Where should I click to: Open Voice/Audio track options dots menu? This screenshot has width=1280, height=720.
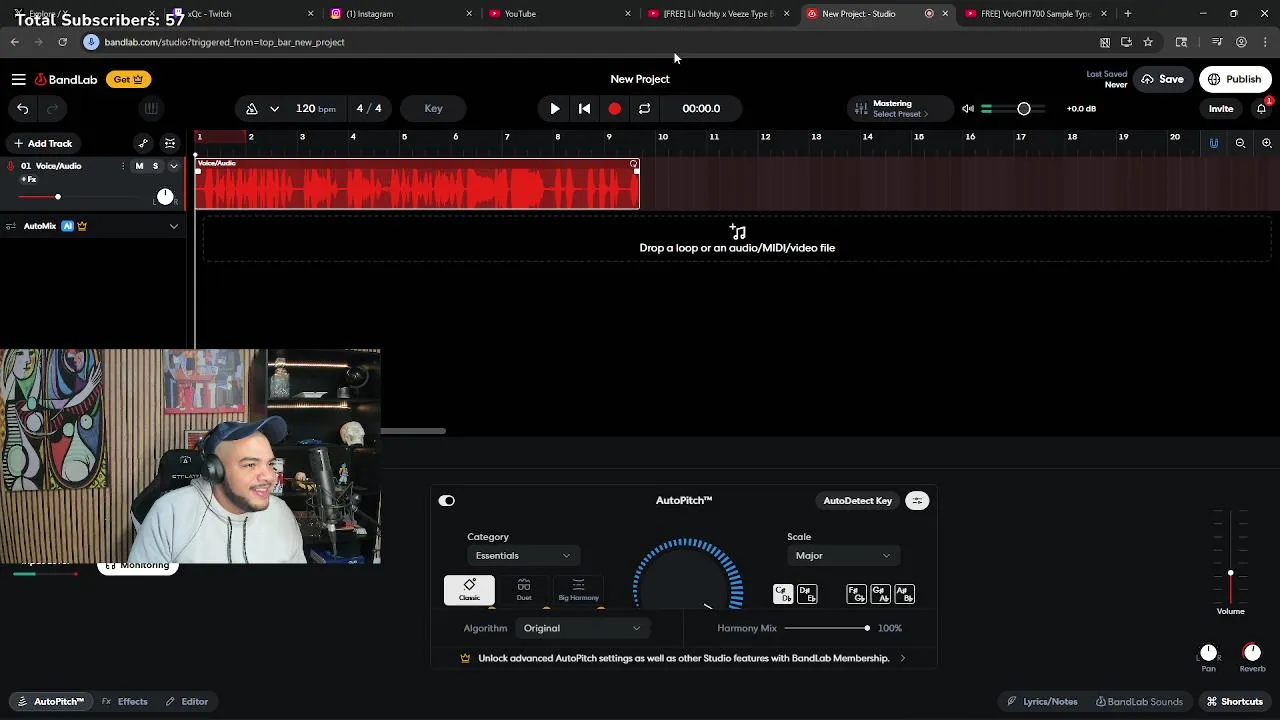[x=123, y=166]
